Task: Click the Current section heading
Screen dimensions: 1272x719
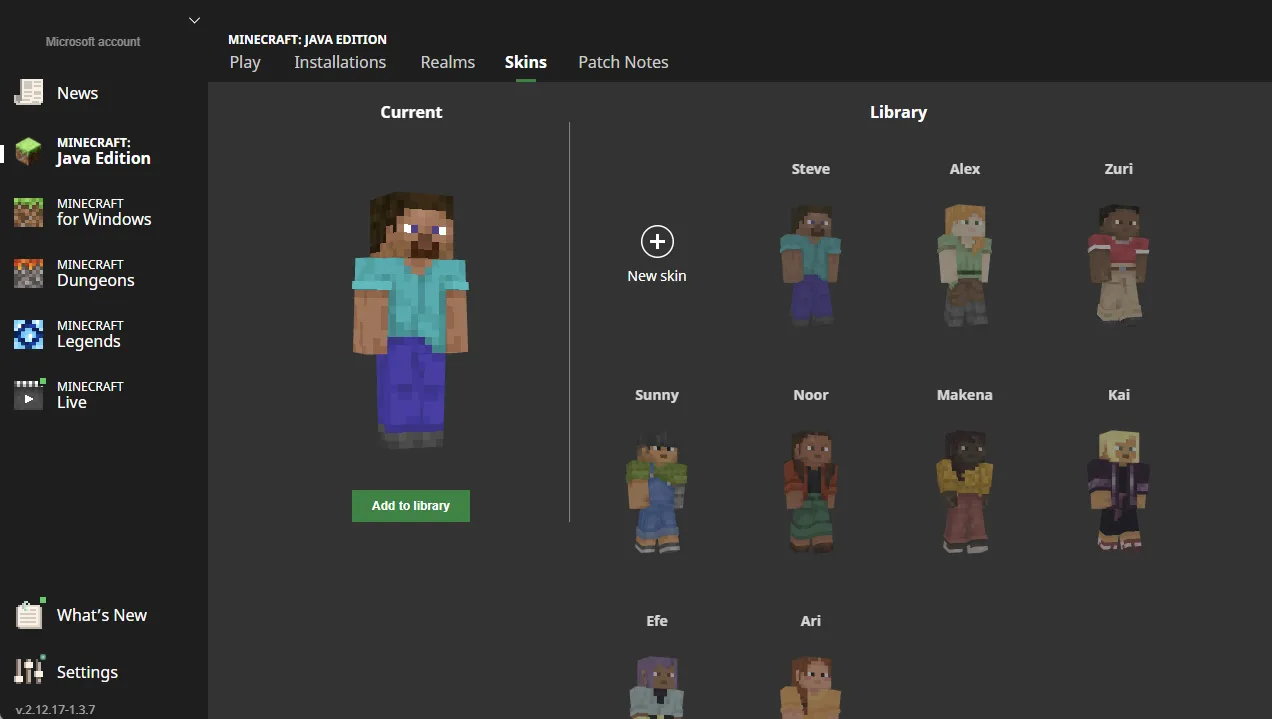Action: click(411, 112)
